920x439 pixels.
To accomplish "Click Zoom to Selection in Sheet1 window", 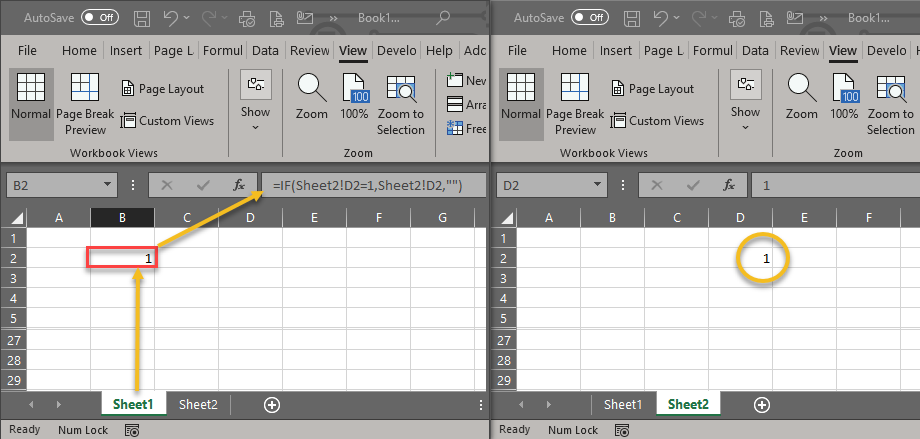I will coord(401,104).
